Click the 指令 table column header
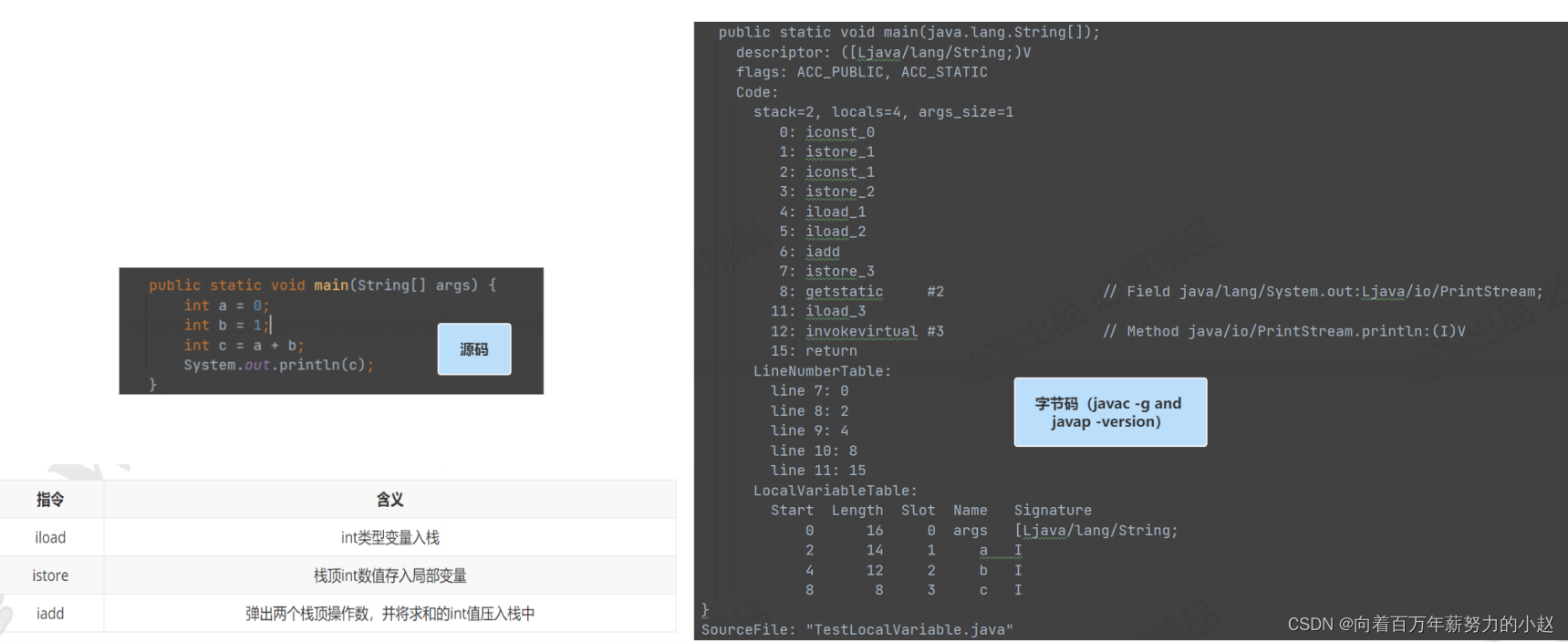This screenshot has height=642, width=1568. coord(50,500)
